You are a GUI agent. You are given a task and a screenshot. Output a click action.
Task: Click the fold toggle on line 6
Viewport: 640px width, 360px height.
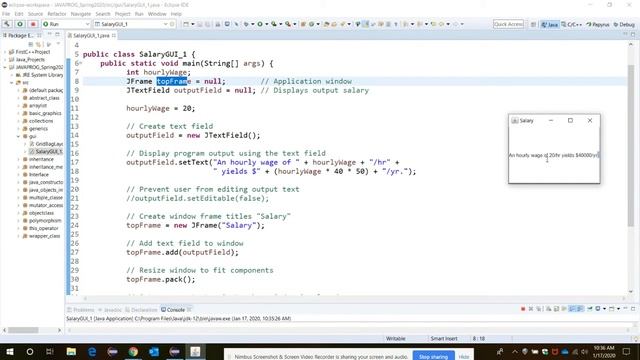80,63
